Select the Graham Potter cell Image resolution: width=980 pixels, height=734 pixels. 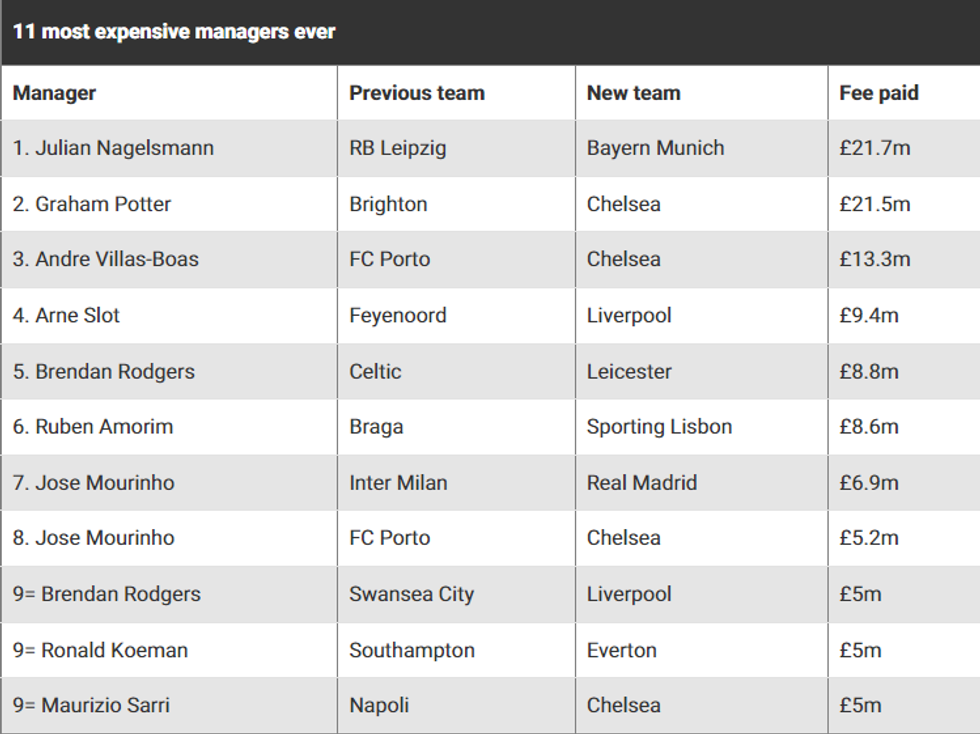tap(92, 204)
